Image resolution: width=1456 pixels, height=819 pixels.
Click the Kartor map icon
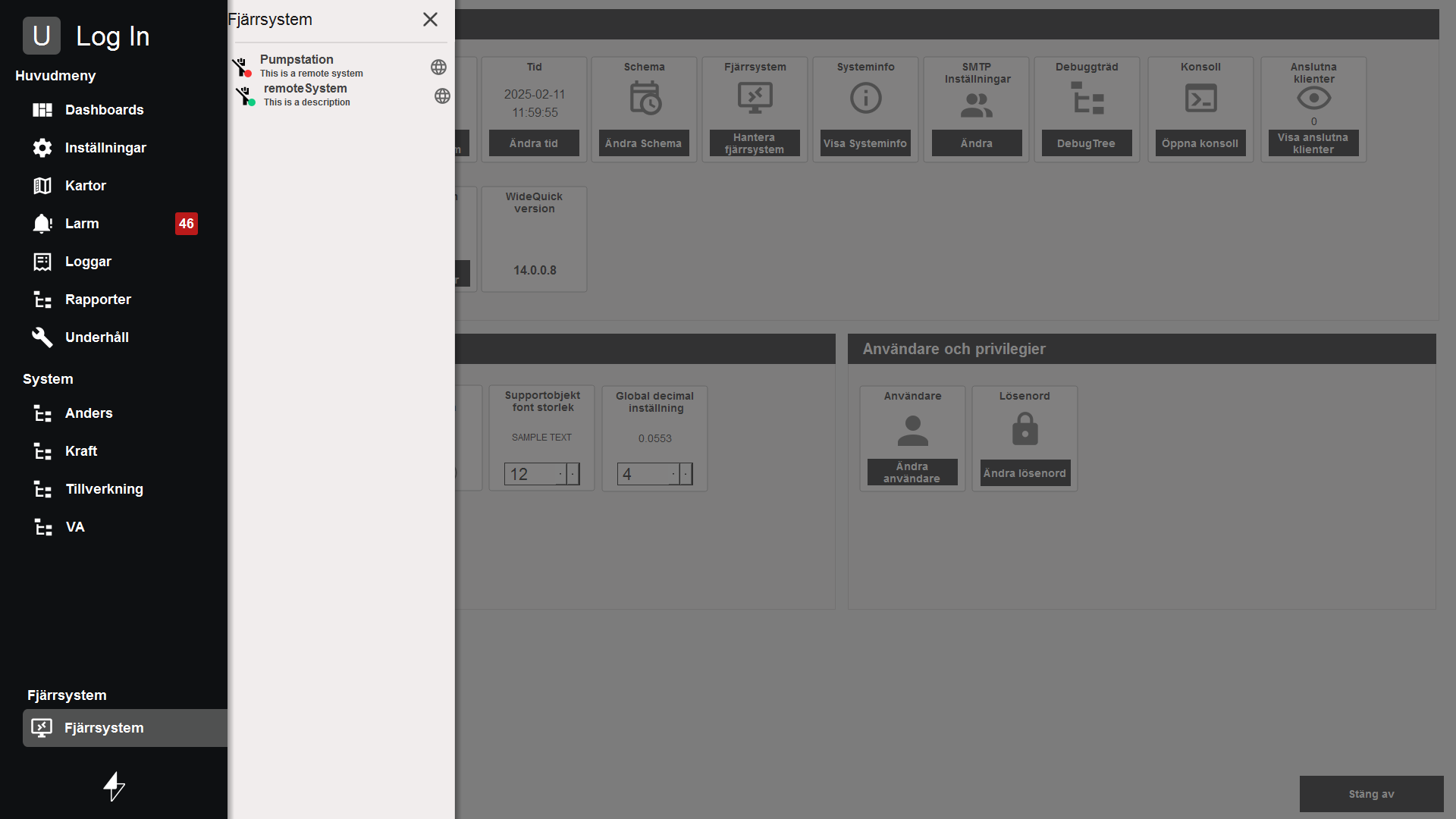click(x=42, y=186)
